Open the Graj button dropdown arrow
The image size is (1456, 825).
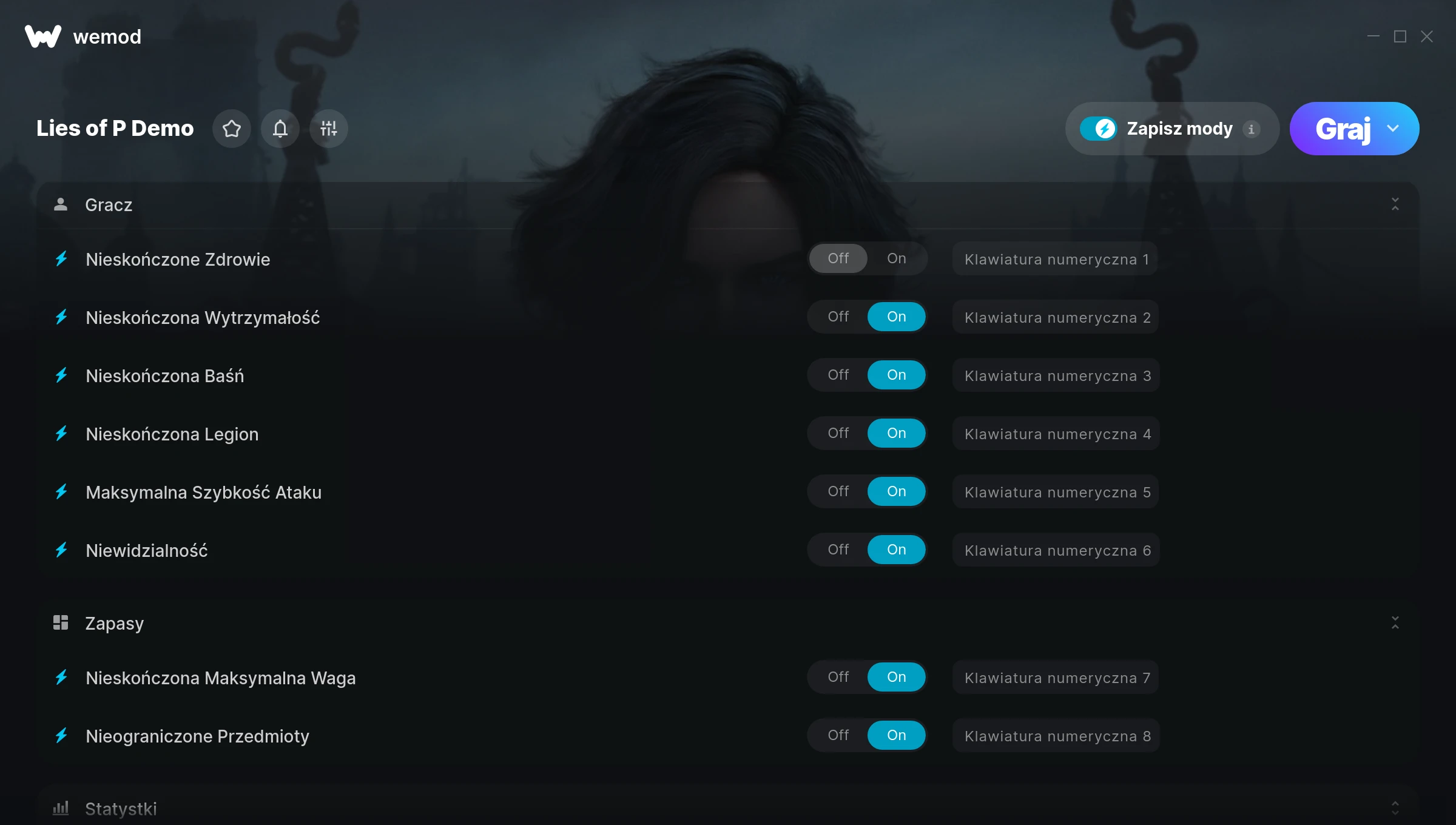1394,129
